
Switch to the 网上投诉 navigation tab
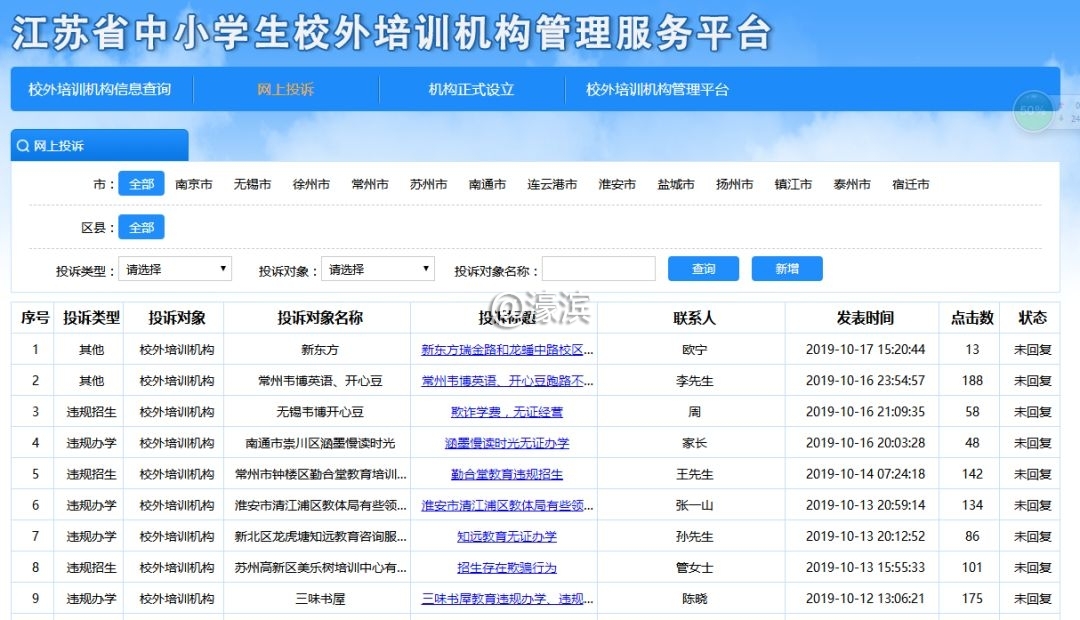[x=286, y=89]
